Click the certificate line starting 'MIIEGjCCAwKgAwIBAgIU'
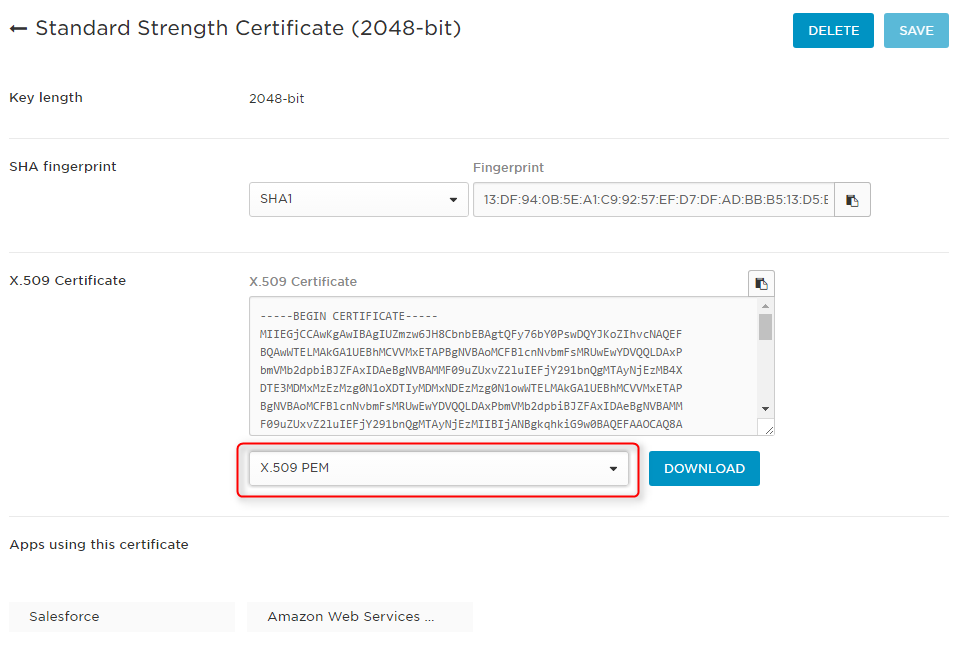 coord(470,334)
